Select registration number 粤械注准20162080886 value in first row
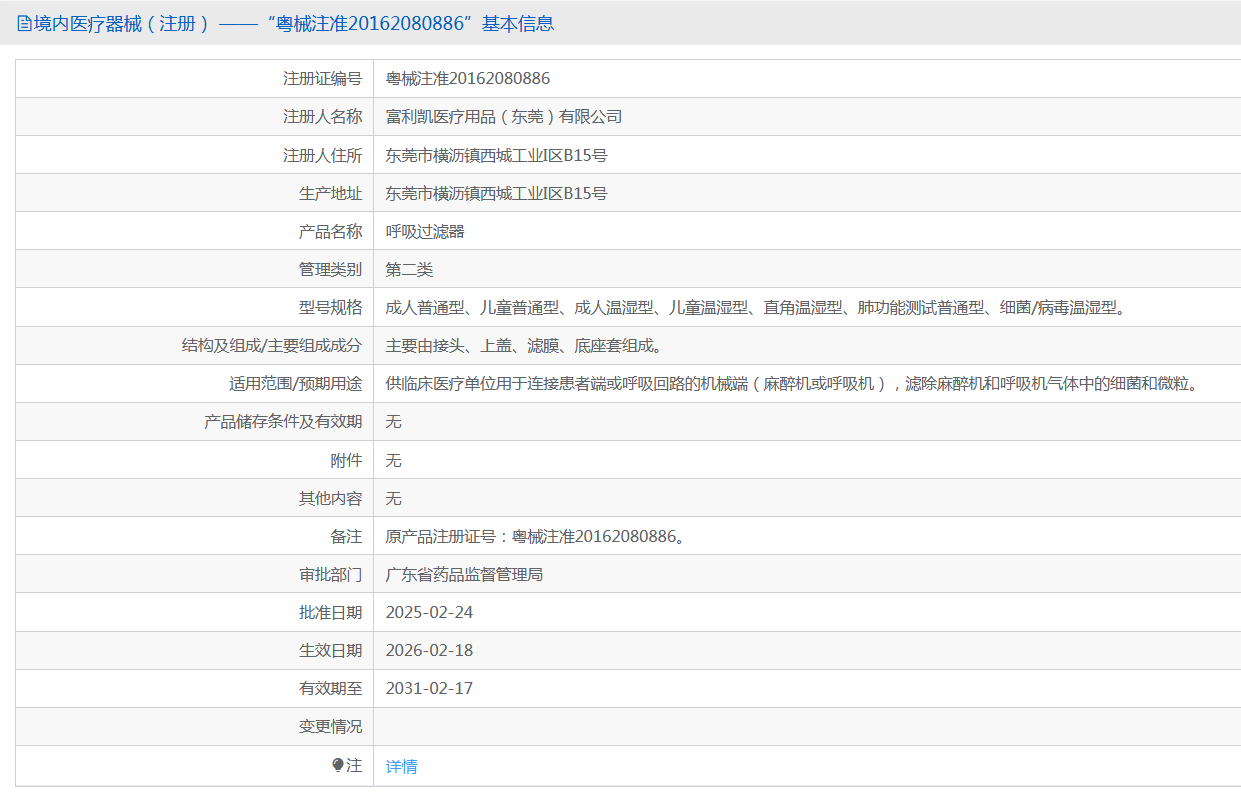The image size is (1241, 793). [468, 78]
